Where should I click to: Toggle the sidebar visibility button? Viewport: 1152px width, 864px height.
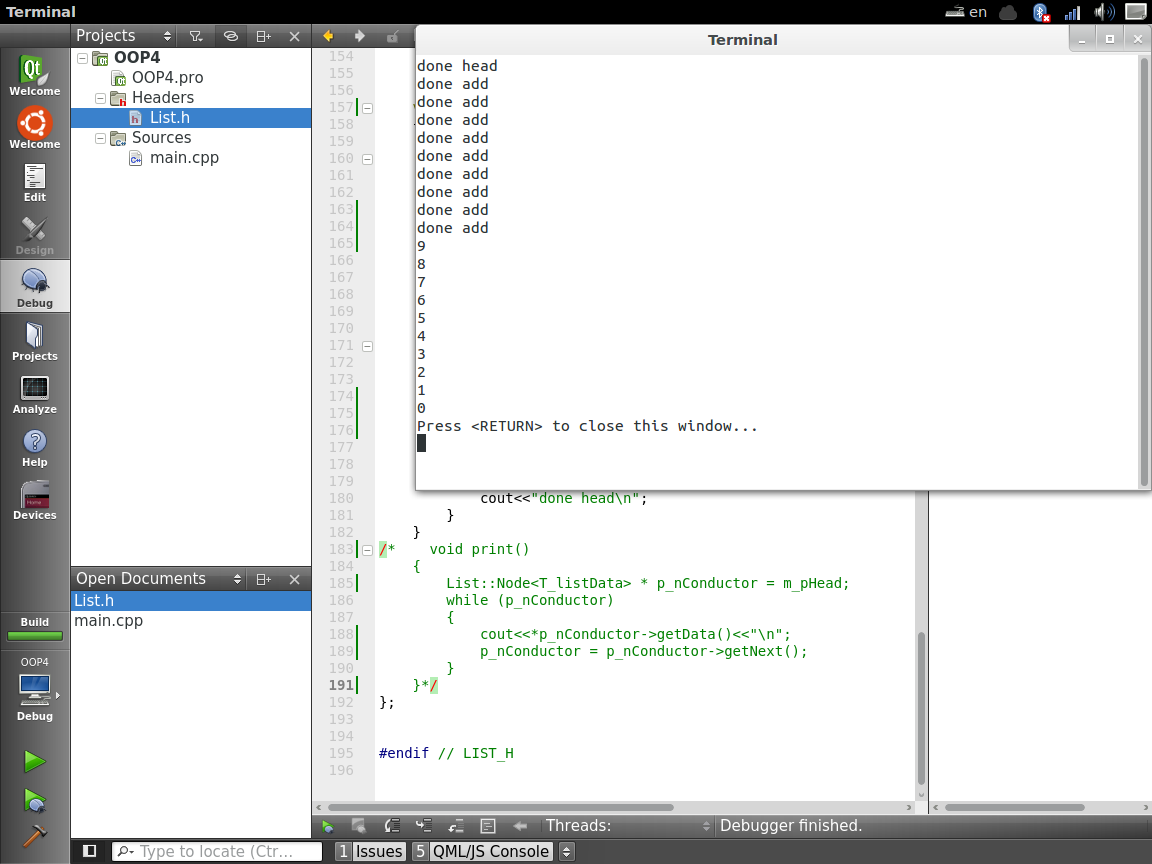tap(90, 851)
